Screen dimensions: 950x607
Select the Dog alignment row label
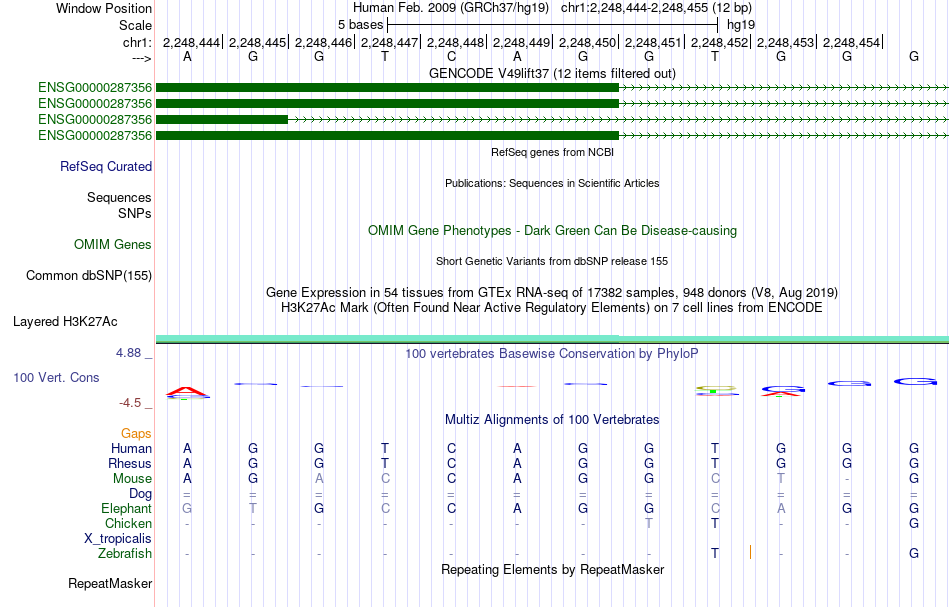click(140, 493)
